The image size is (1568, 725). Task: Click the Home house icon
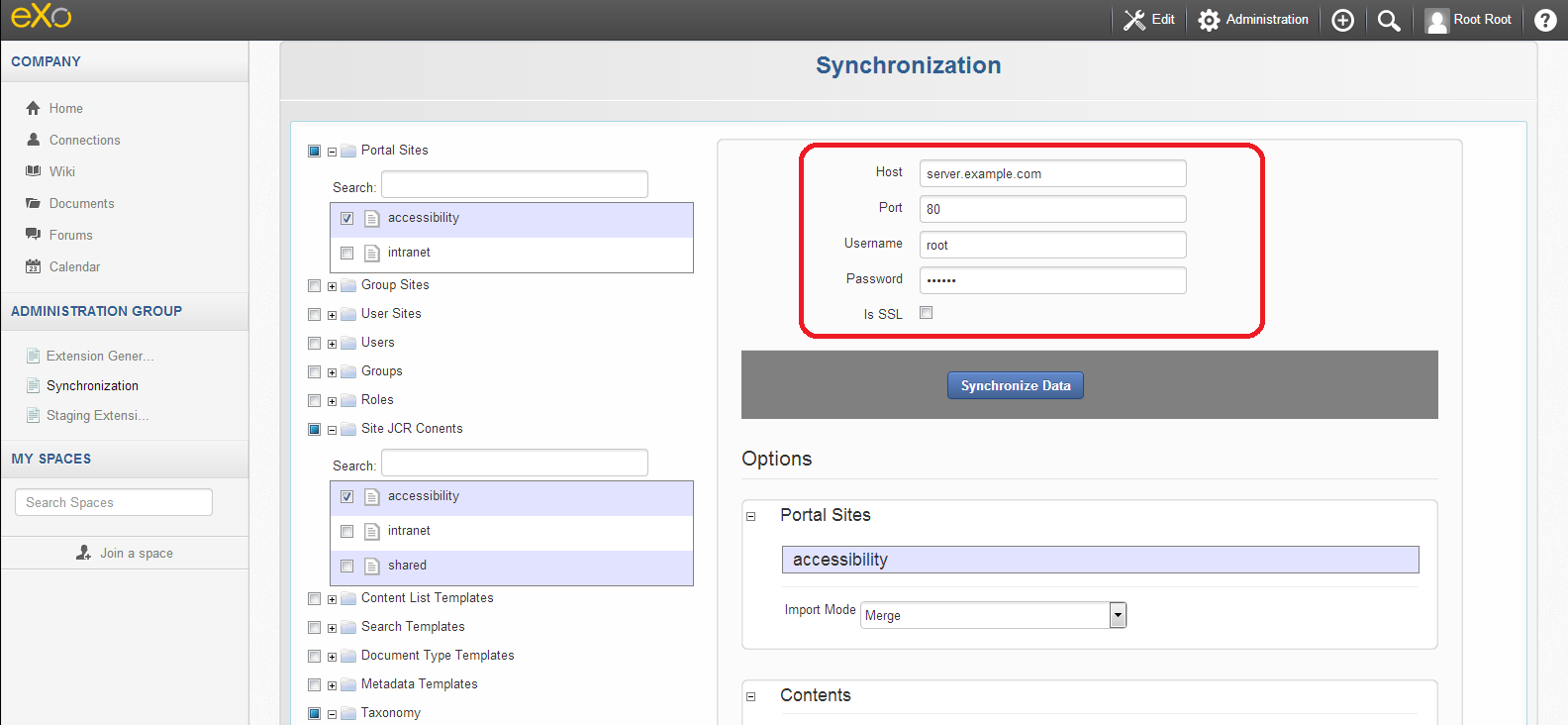click(34, 108)
